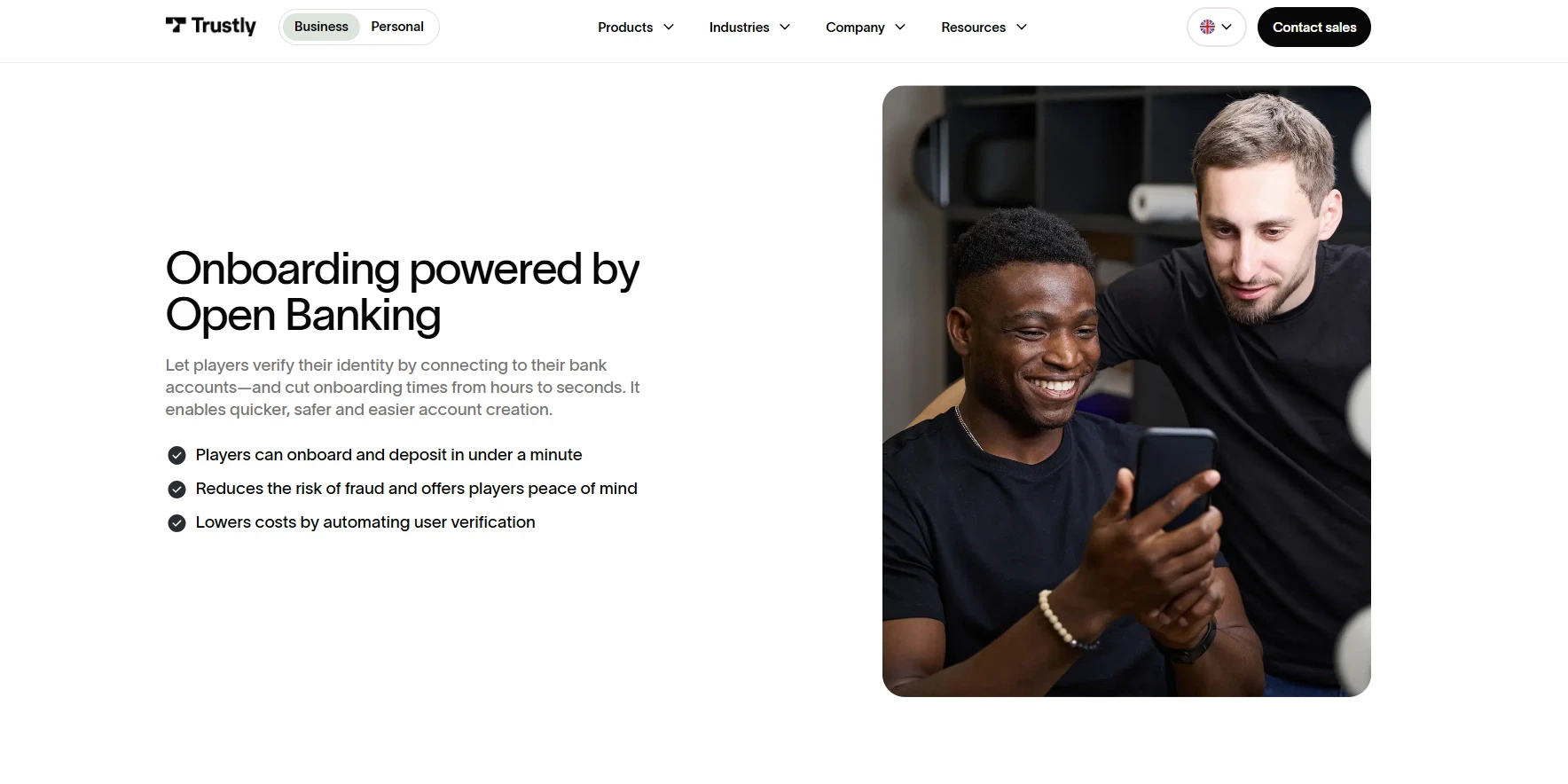Click the chevron icon next to Resources

(x=1022, y=27)
